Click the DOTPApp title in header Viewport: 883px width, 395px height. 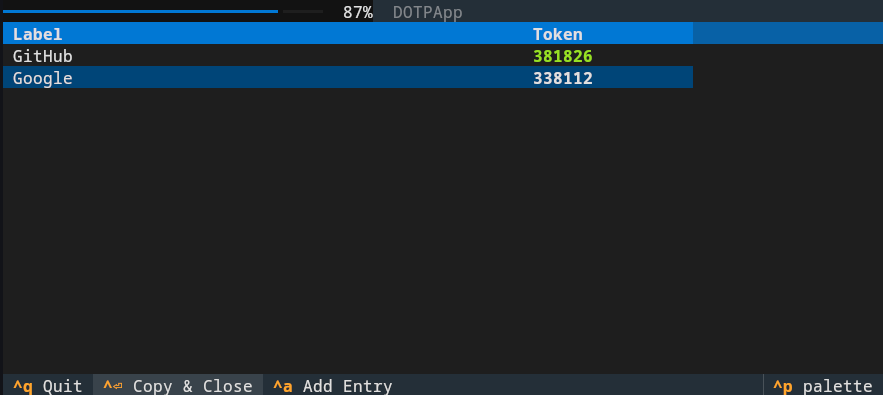[427, 12]
